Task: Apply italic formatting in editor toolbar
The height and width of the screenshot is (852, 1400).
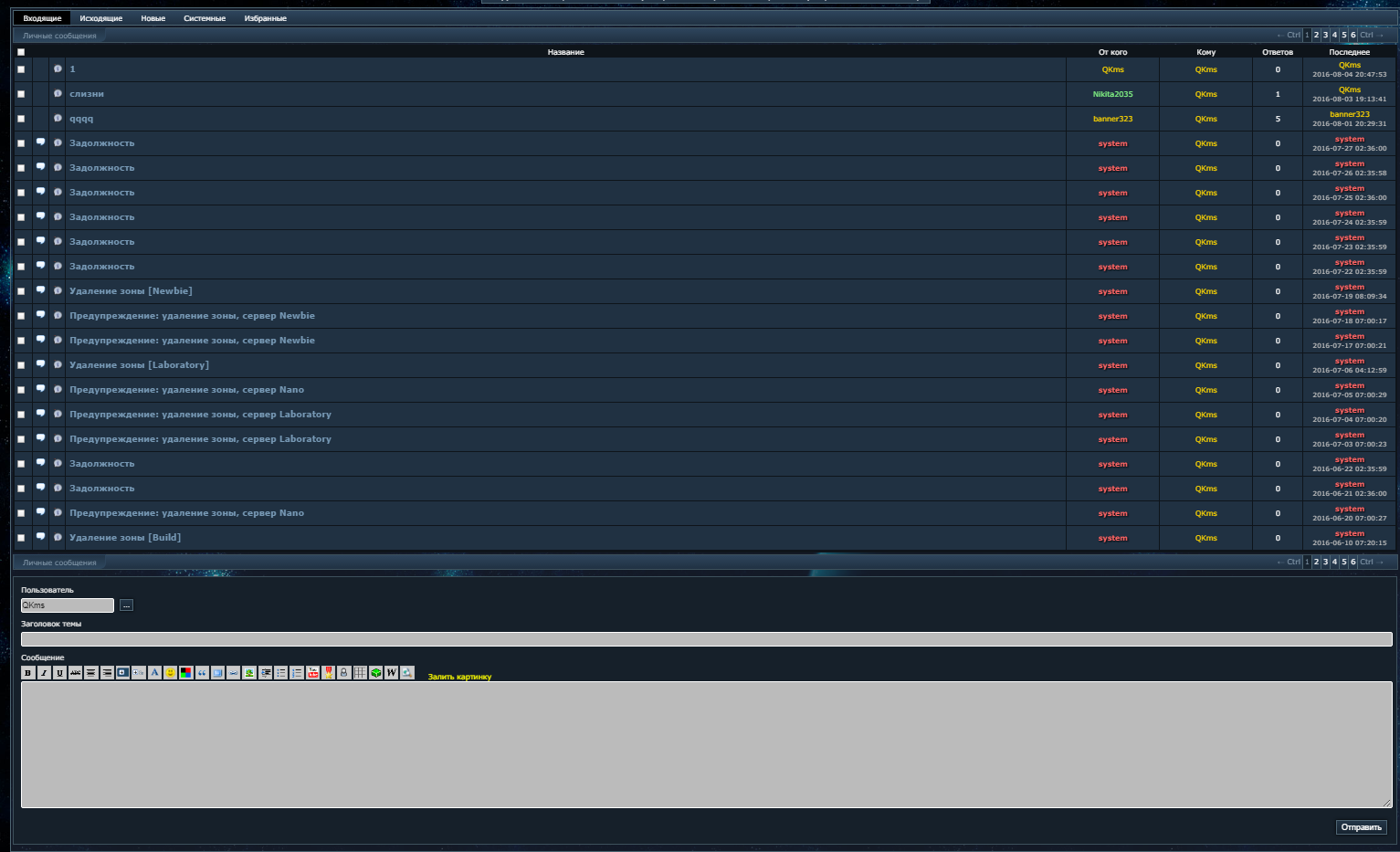Action: pyautogui.click(x=44, y=673)
